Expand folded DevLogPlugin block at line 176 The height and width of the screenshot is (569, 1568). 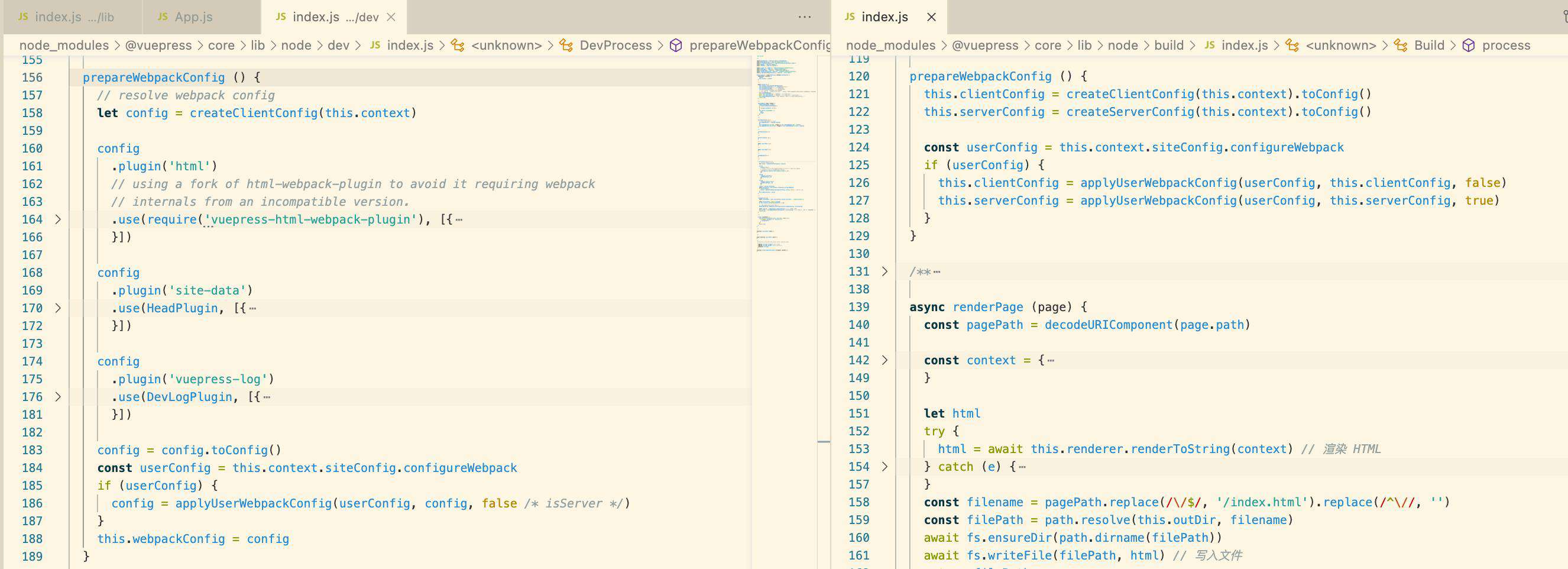tap(58, 397)
